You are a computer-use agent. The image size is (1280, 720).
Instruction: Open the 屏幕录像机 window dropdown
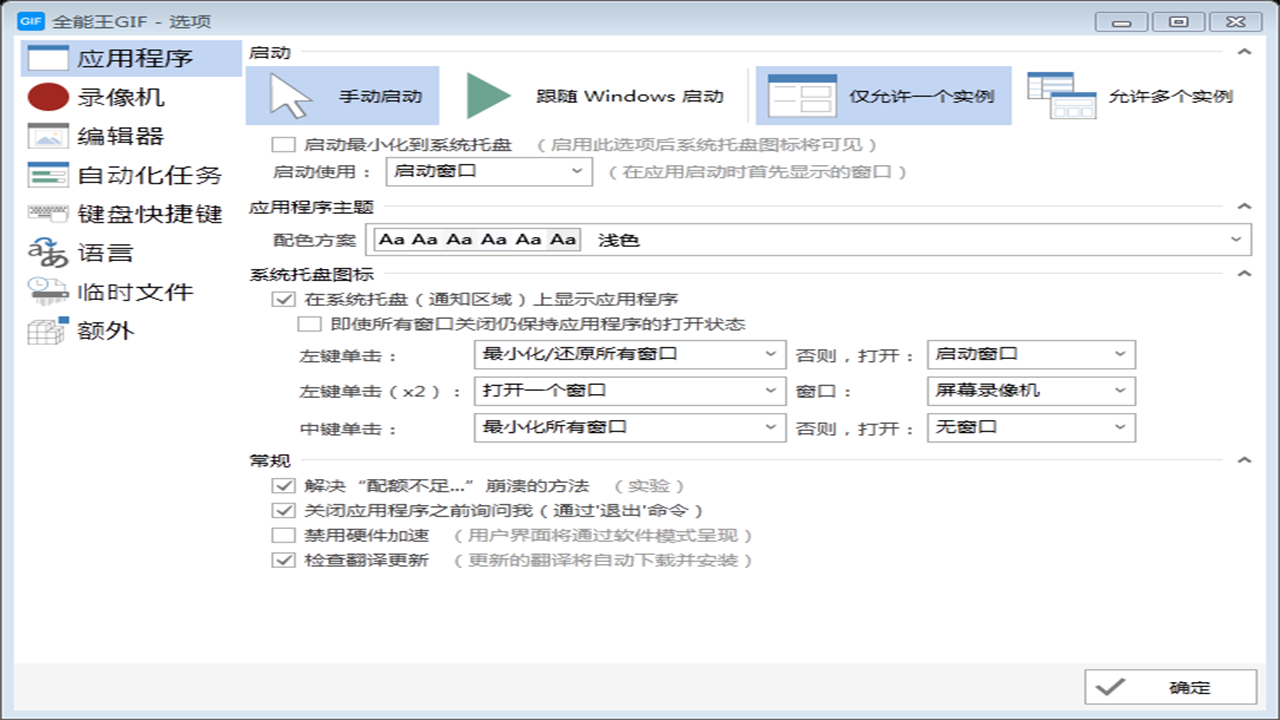(1030, 391)
